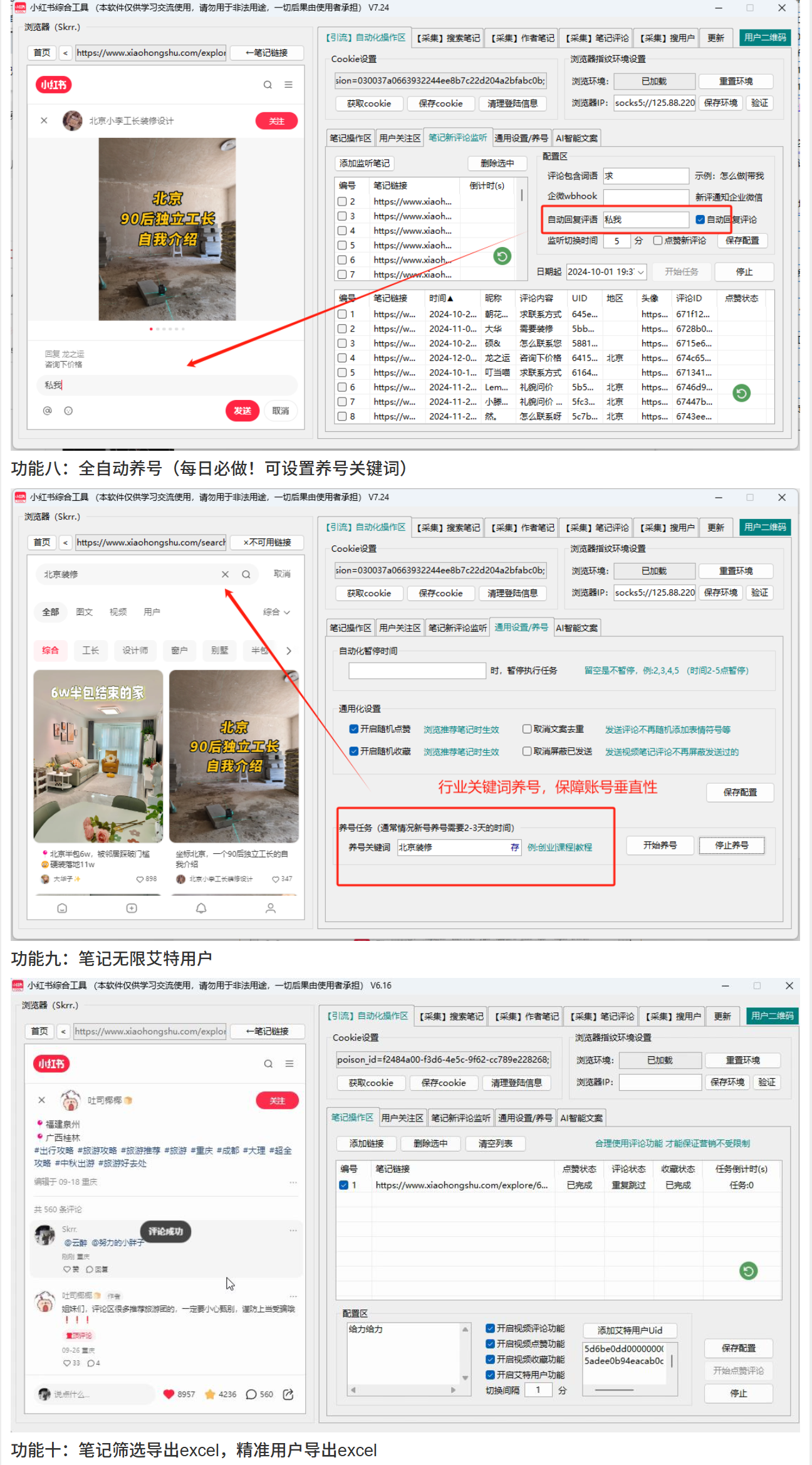Click search magnifier beside 小红书 logo, comment-monitoring window

click(268, 85)
